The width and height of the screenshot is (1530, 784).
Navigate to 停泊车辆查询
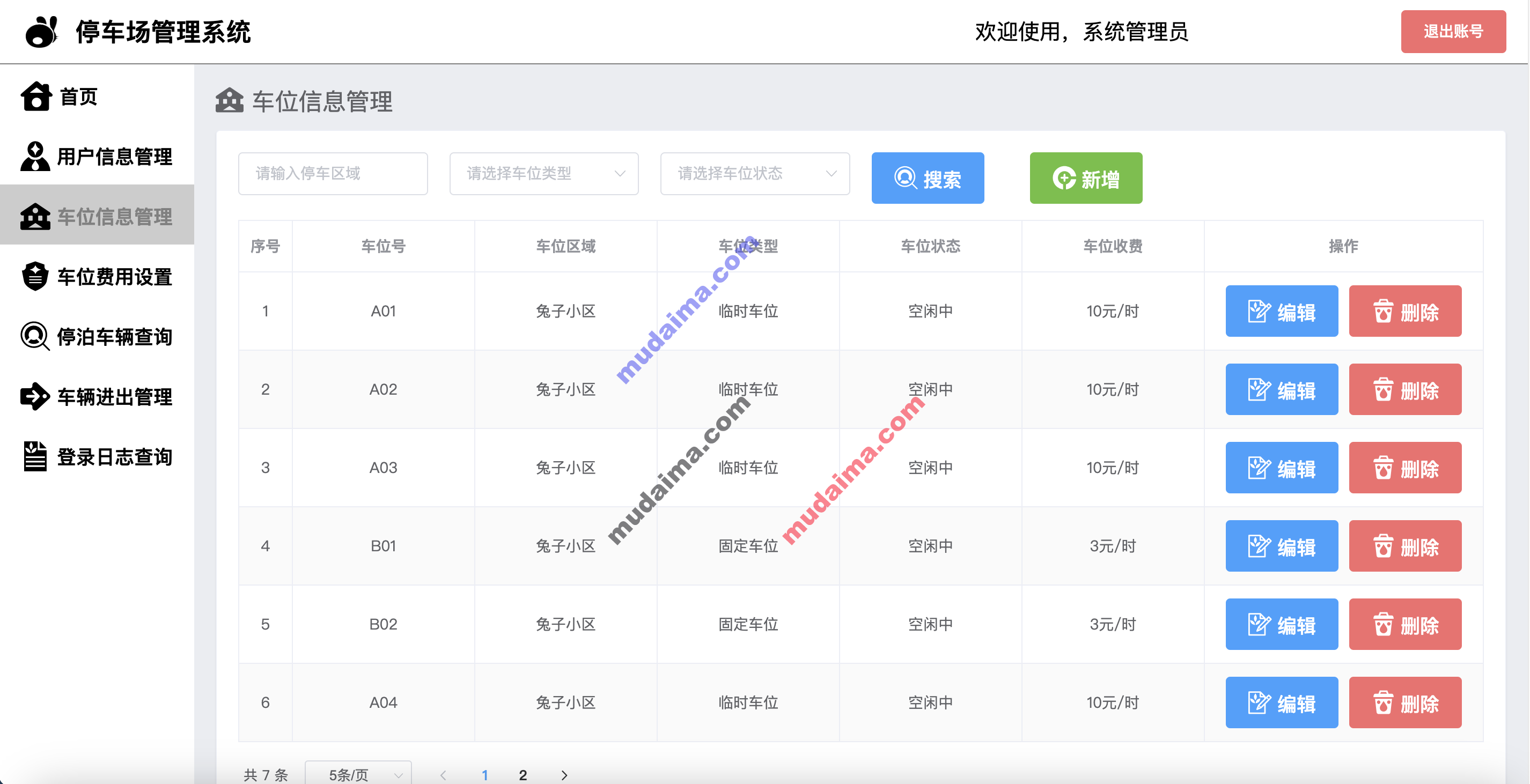click(x=97, y=336)
